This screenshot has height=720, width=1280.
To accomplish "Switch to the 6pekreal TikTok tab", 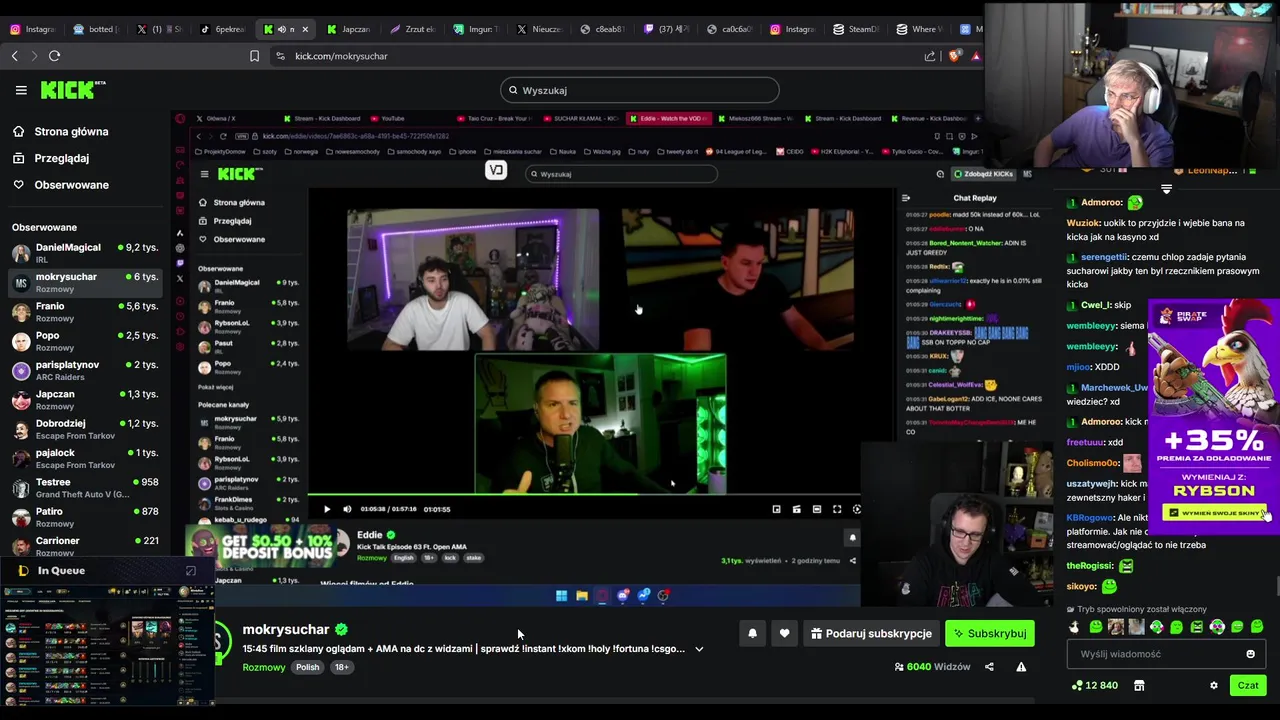I will (222, 29).
